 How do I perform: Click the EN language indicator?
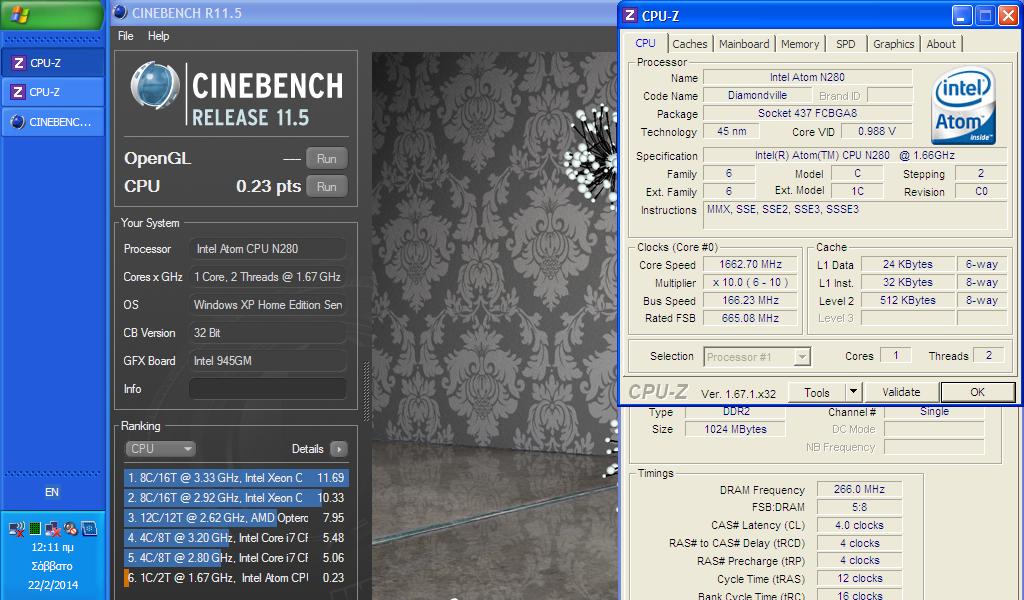52,492
